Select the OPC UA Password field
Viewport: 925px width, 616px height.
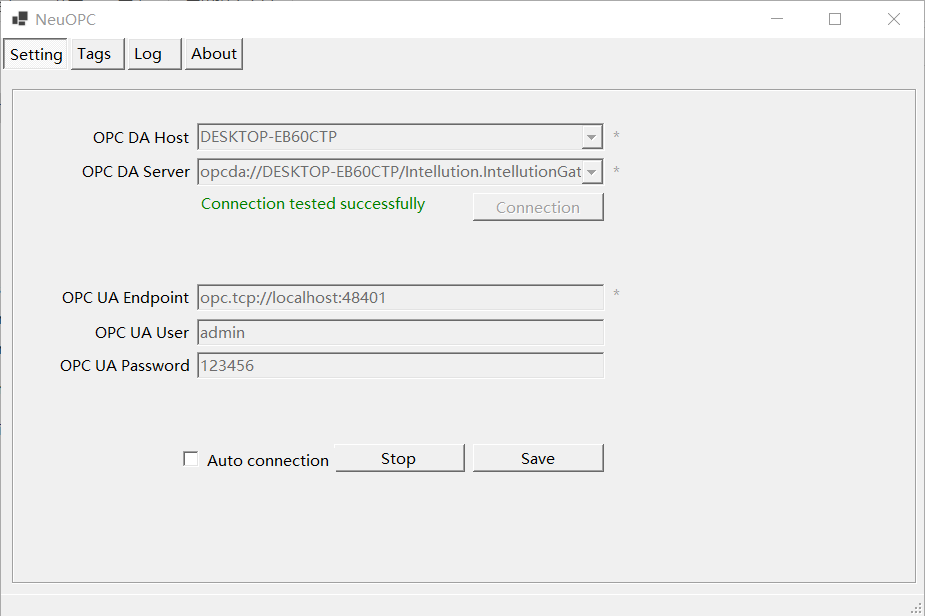(400, 366)
